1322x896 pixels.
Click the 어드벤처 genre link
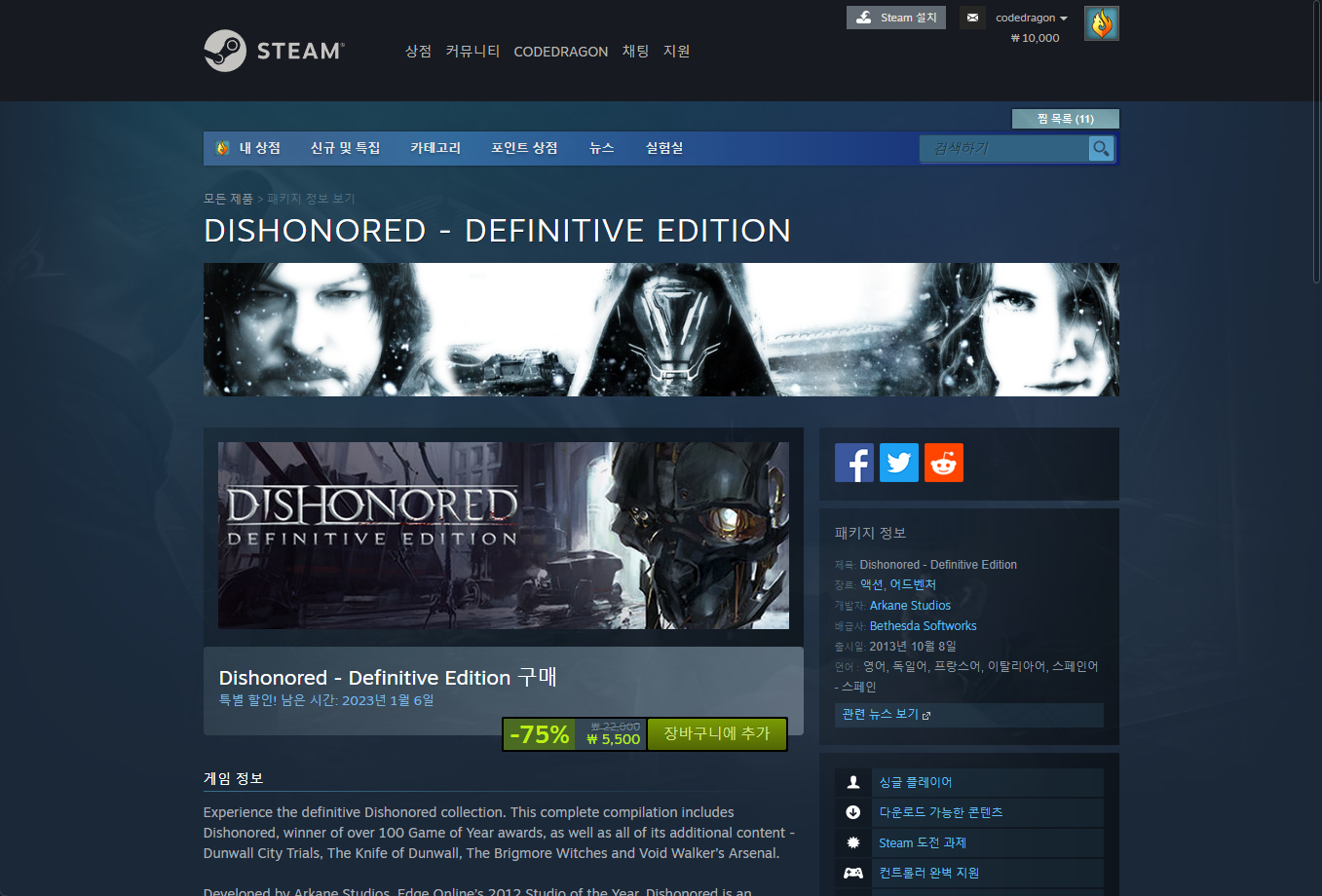[913, 584]
